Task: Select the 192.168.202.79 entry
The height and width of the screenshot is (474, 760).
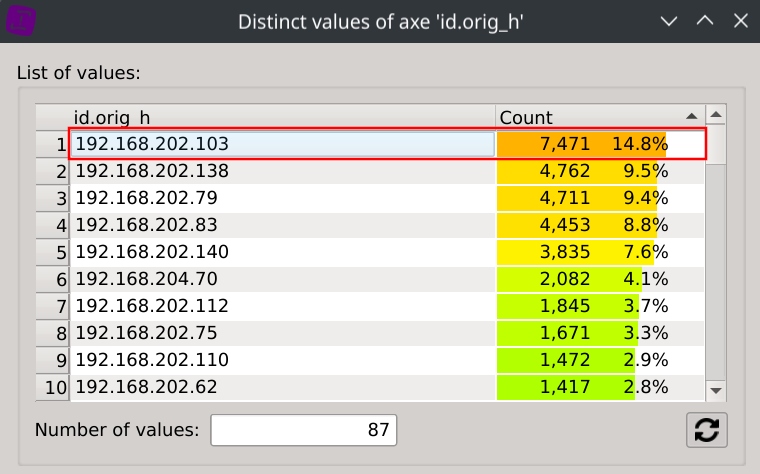Action: 282,198
